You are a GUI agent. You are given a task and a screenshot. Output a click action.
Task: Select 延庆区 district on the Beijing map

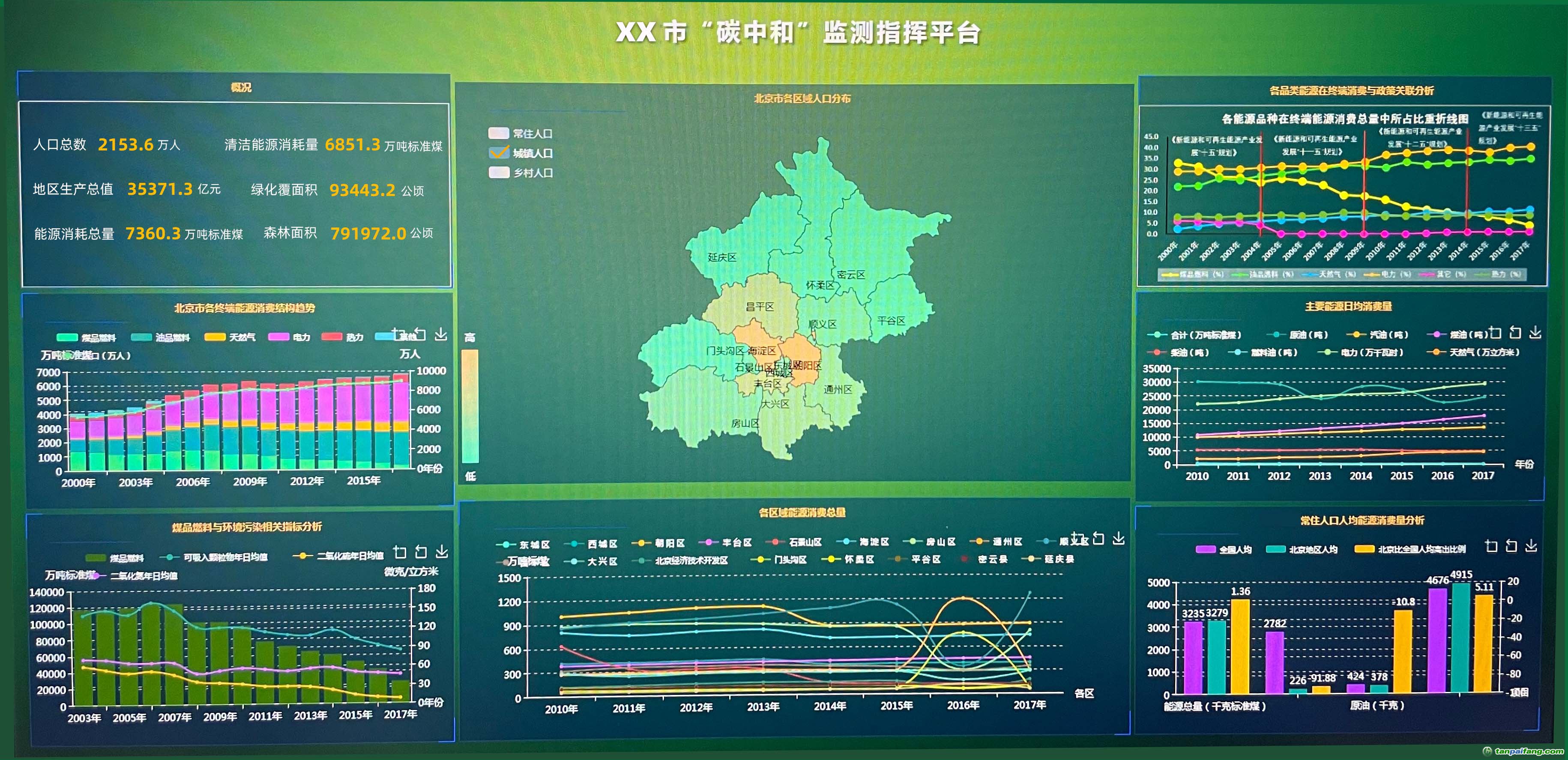722,257
